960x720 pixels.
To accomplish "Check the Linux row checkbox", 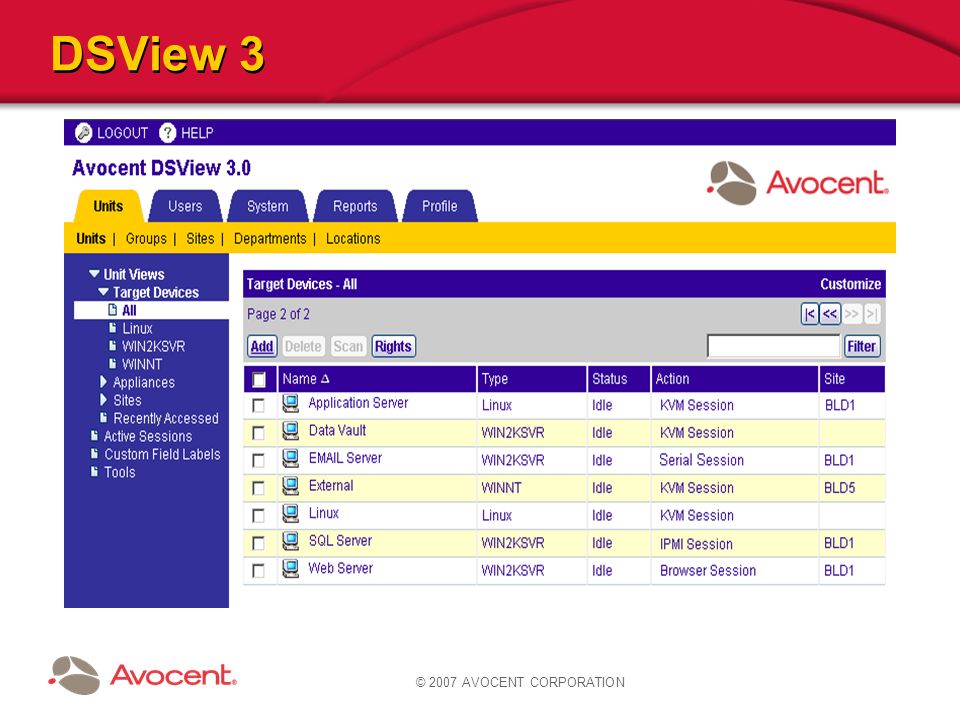I will coord(258,516).
